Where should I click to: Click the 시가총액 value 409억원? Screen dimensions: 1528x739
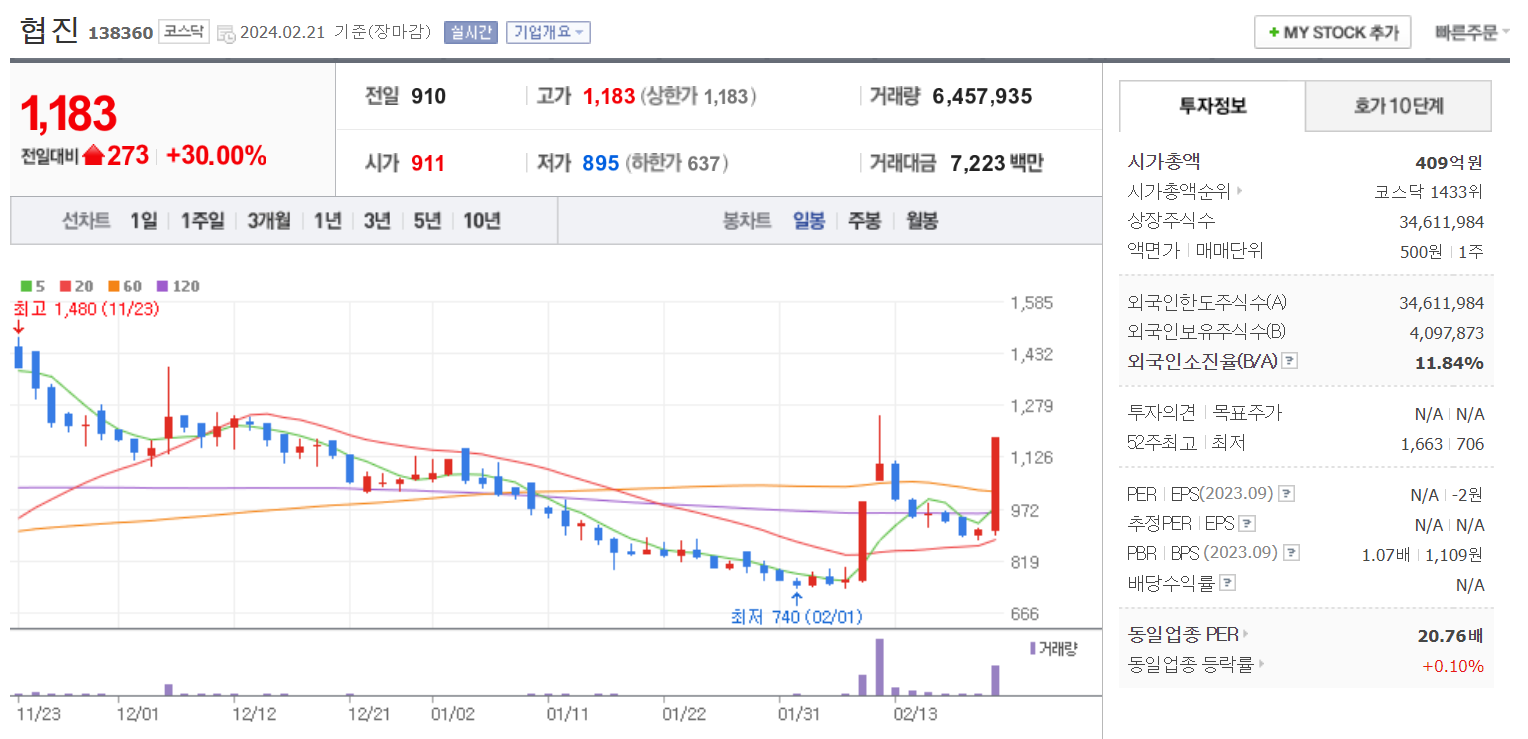[1448, 161]
